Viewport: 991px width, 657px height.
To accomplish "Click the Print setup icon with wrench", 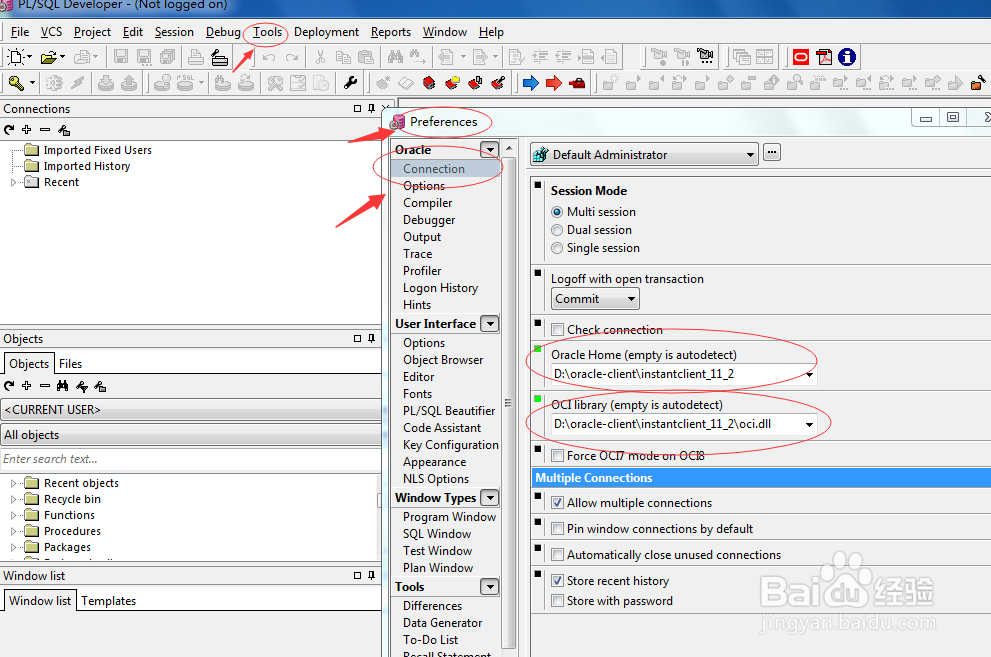I will [219, 57].
